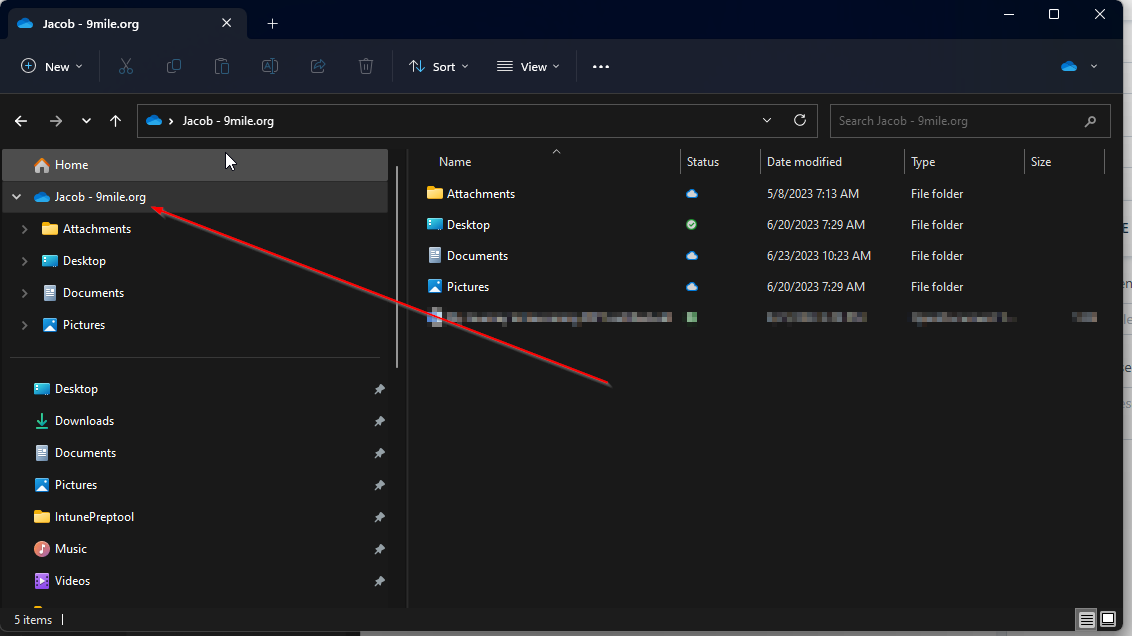Expand the Pictures node under Jacob - 9mile.org
1132x636 pixels.
coord(25,325)
